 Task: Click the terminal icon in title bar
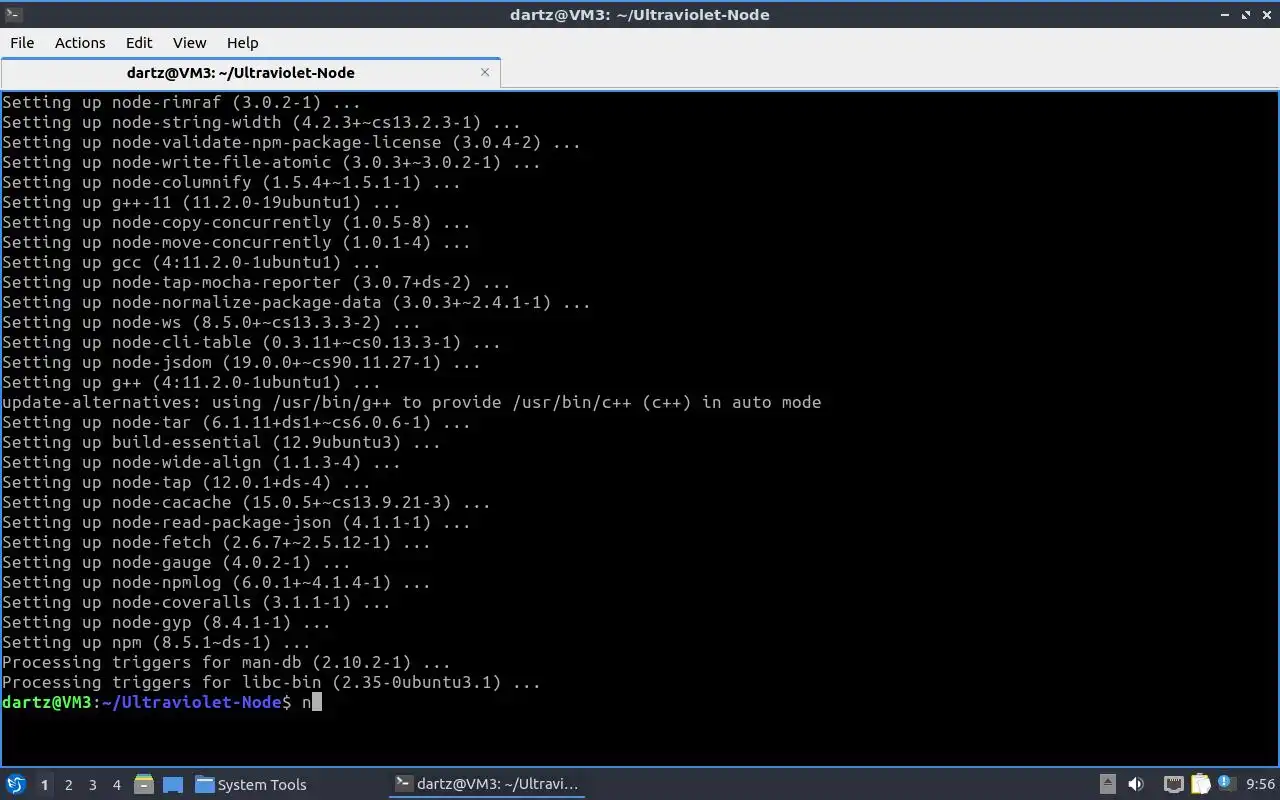click(13, 14)
